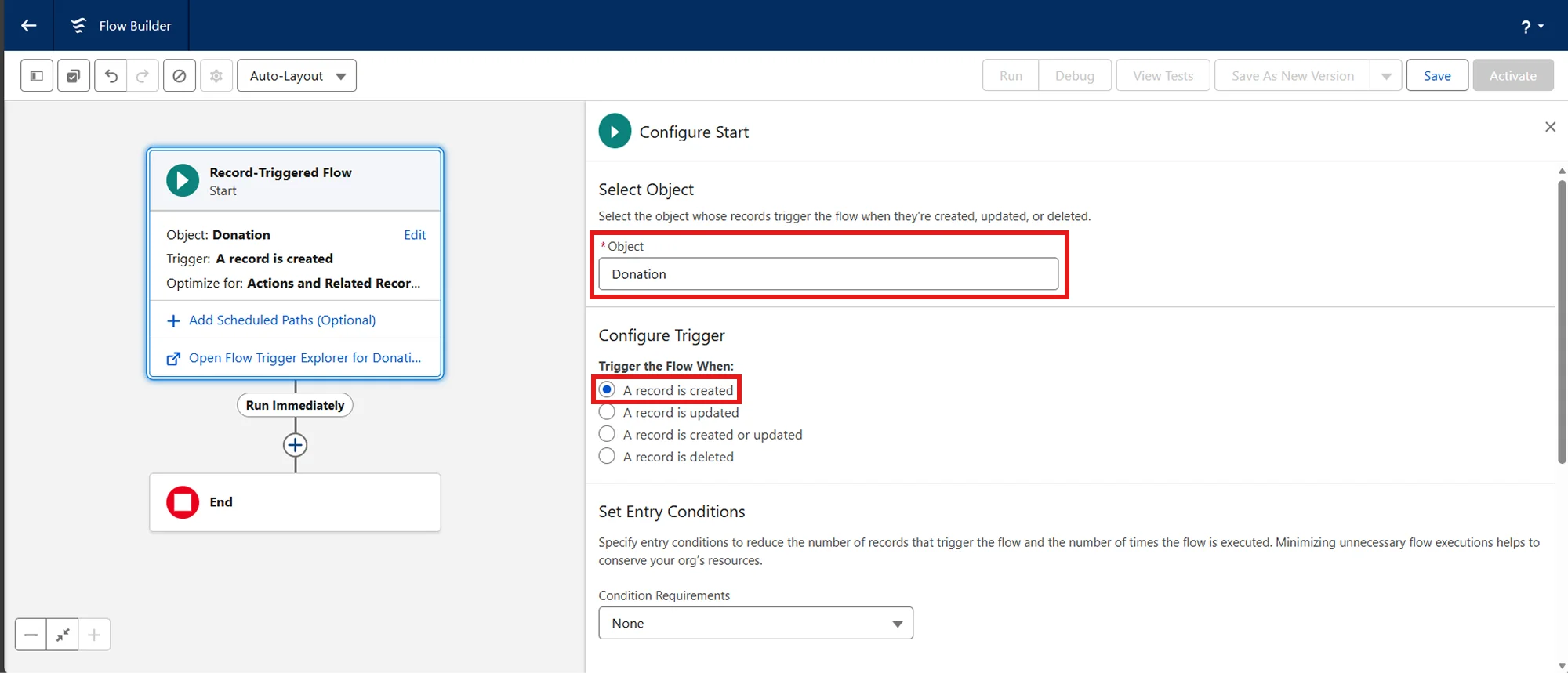Viewport: 1568px width, 673px height.
Task: Open Flow Trigger Explorer for Donation
Action: coord(305,358)
